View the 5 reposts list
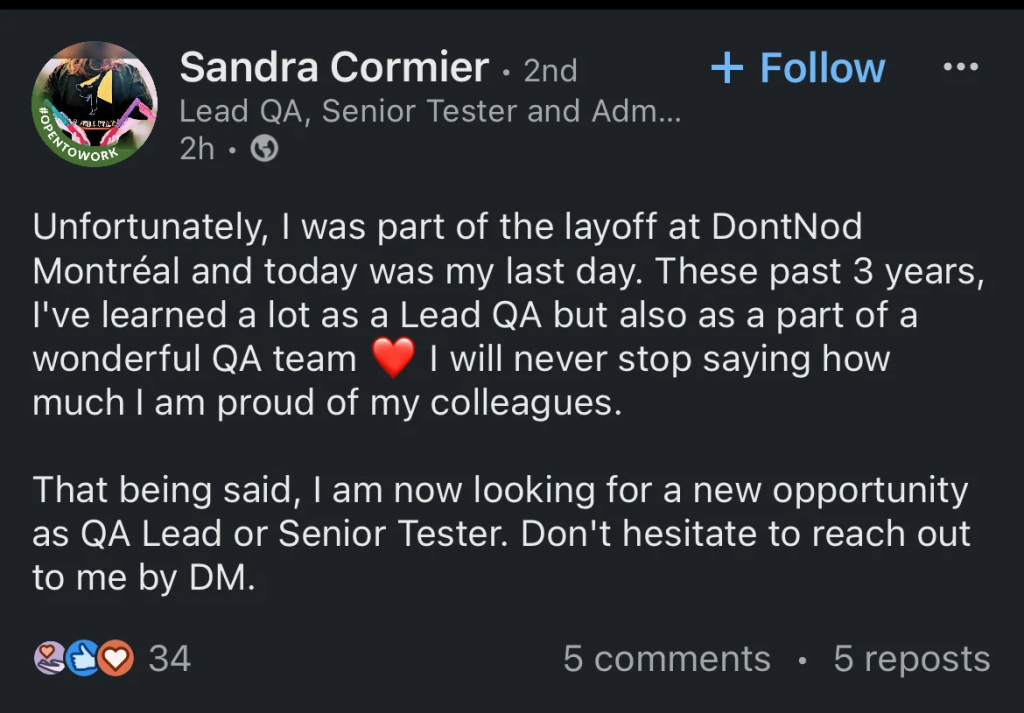The image size is (1024, 713). tap(911, 659)
